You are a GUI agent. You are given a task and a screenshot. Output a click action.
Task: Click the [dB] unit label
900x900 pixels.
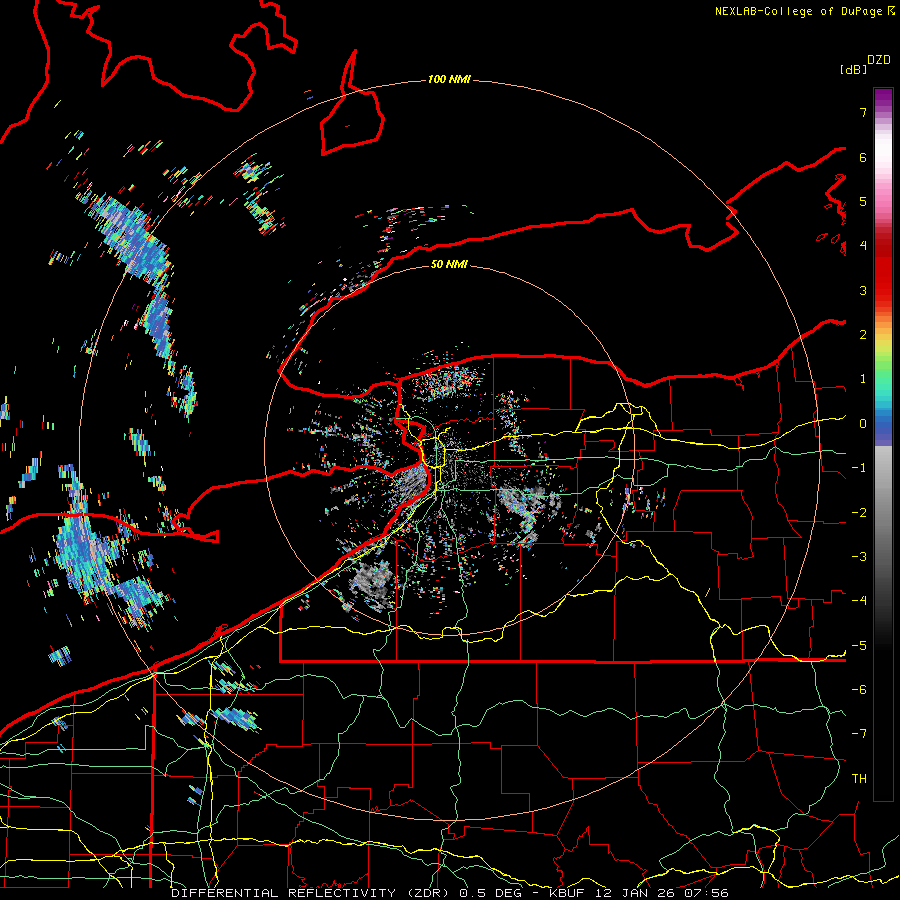point(853,69)
